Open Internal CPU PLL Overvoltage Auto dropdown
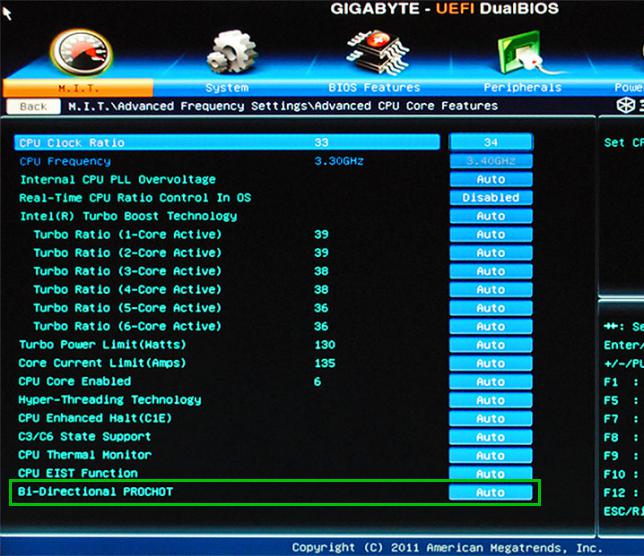 [x=491, y=179]
